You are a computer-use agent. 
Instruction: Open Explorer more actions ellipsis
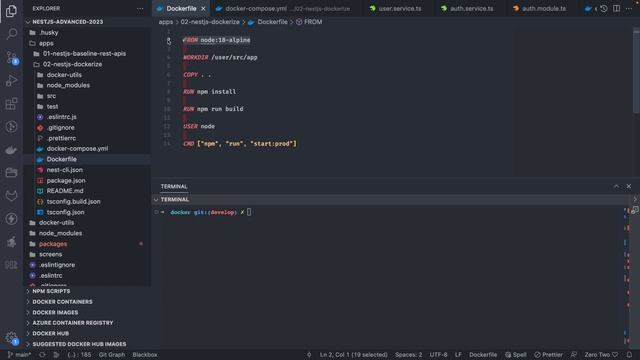click(140, 8)
